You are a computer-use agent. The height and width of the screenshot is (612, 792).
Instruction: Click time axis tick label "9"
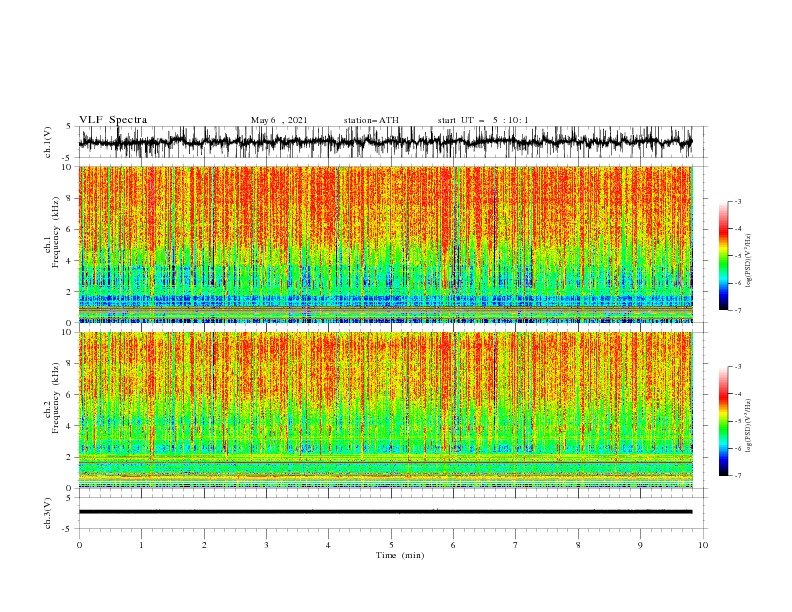pyautogui.click(x=640, y=545)
